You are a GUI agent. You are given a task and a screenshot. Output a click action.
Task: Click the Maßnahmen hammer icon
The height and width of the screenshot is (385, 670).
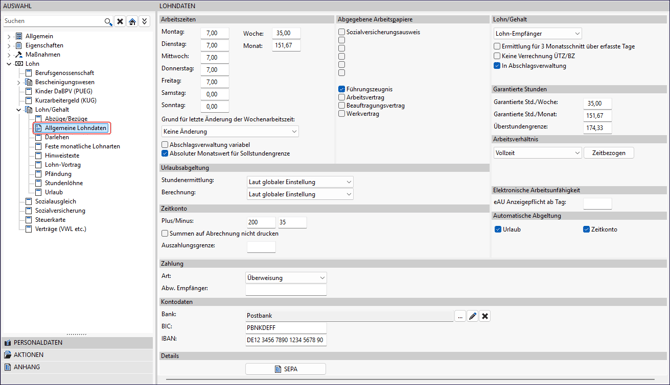click(19, 55)
